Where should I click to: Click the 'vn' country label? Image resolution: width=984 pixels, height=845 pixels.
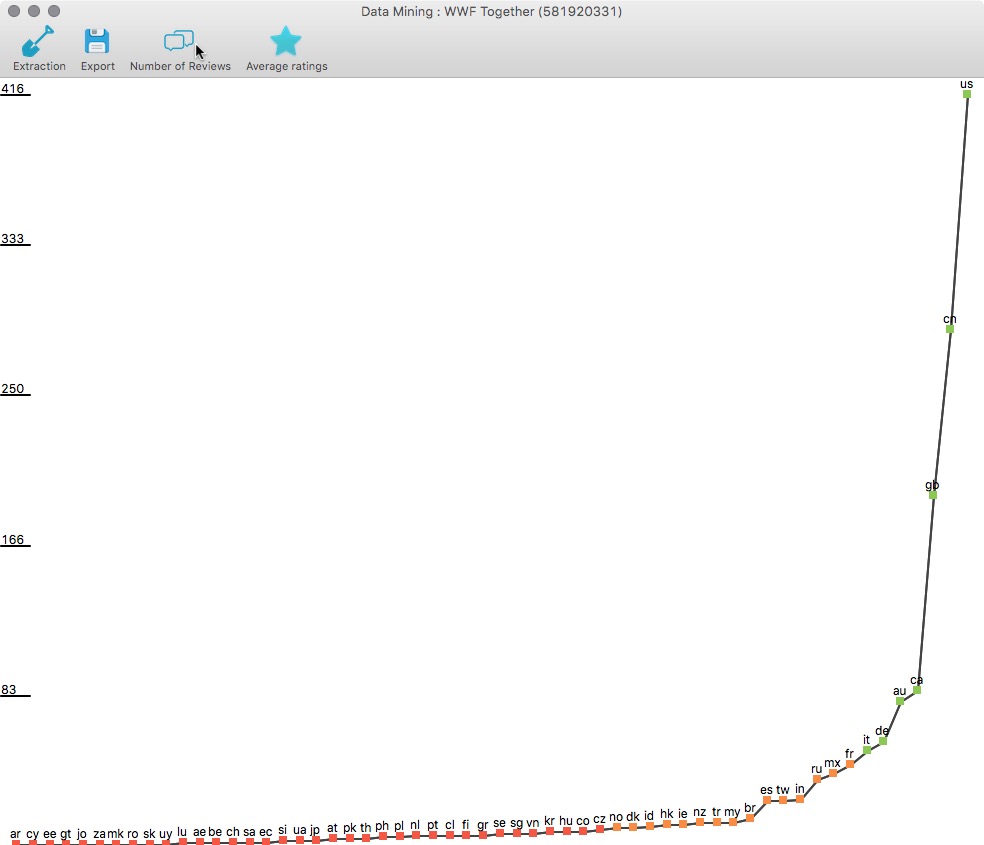pyautogui.click(x=532, y=823)
